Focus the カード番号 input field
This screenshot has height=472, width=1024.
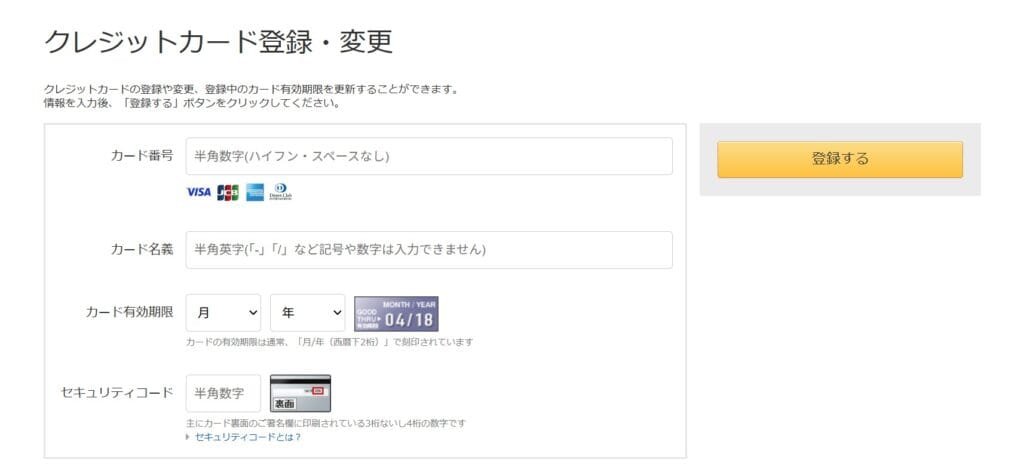[x=429, y=156]
